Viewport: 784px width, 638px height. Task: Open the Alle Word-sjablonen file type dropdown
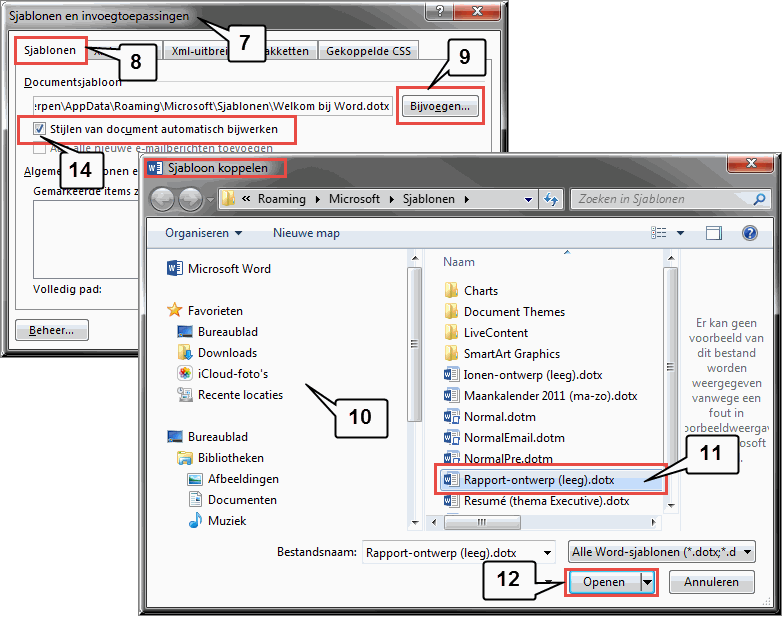tap(748, 552)
